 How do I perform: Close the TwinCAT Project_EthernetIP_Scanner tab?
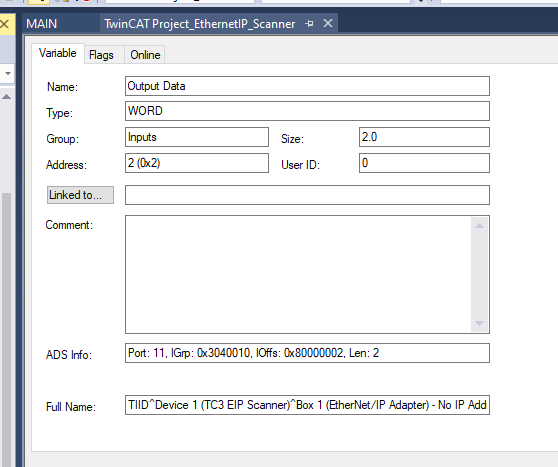tap(328, 23)
